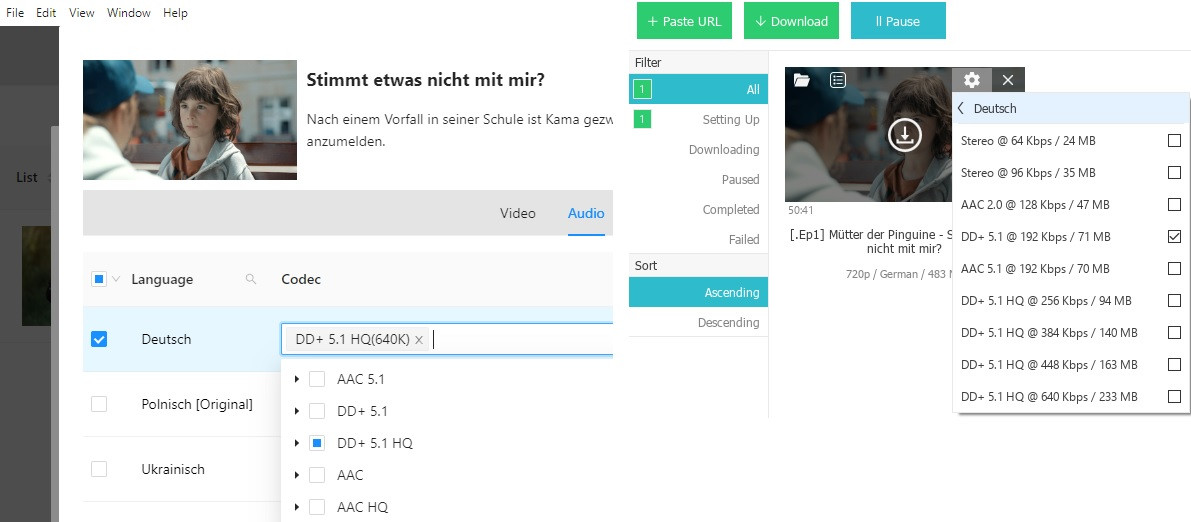Click the search icon in Language column
Viewport: 1191px width, 522px height.
pos(251,279)
